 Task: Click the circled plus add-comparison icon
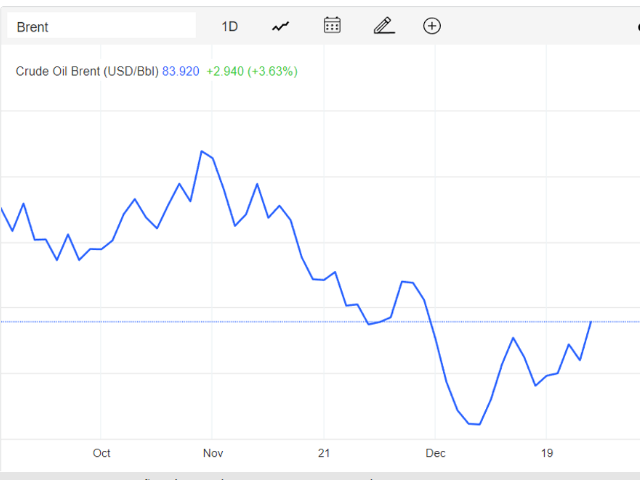coord(432,26)
